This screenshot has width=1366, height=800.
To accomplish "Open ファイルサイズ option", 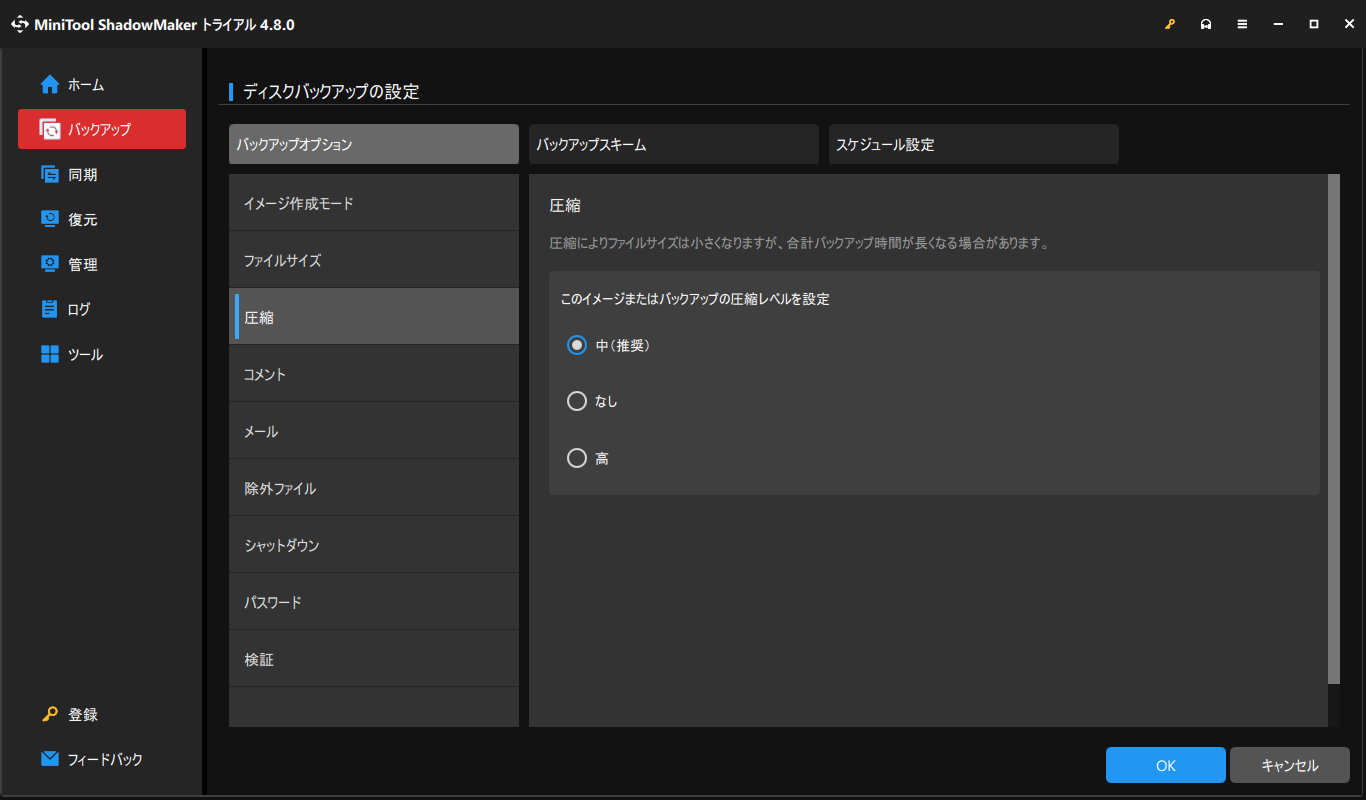I will pyautogui.click(x=374, y=260).
